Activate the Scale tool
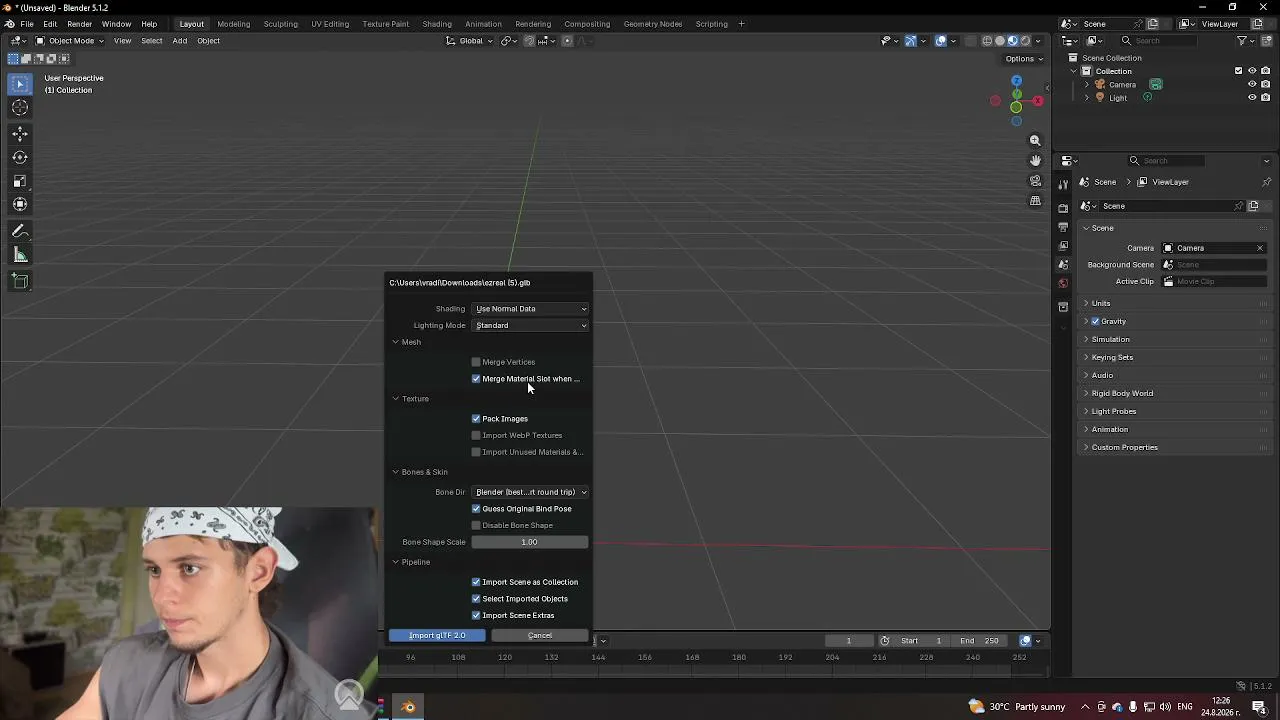The height and width of the screenshot is (720, 1280). pyautogui.click(x=20, y=181)
